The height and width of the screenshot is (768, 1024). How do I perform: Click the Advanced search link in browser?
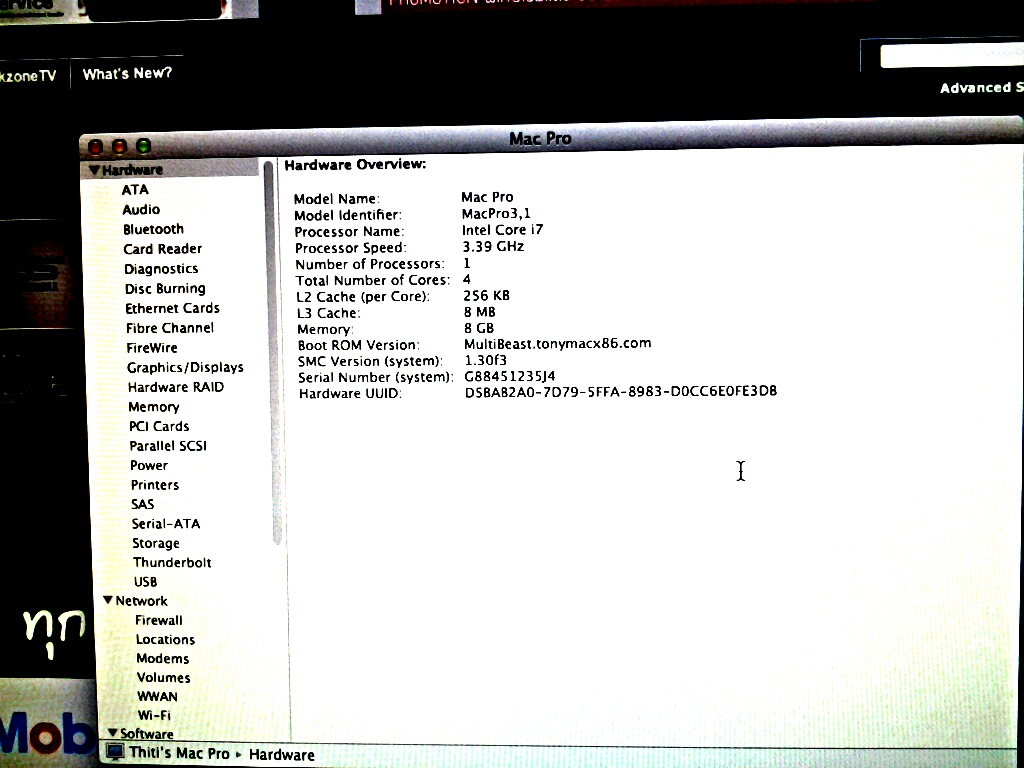click(982, 88)
